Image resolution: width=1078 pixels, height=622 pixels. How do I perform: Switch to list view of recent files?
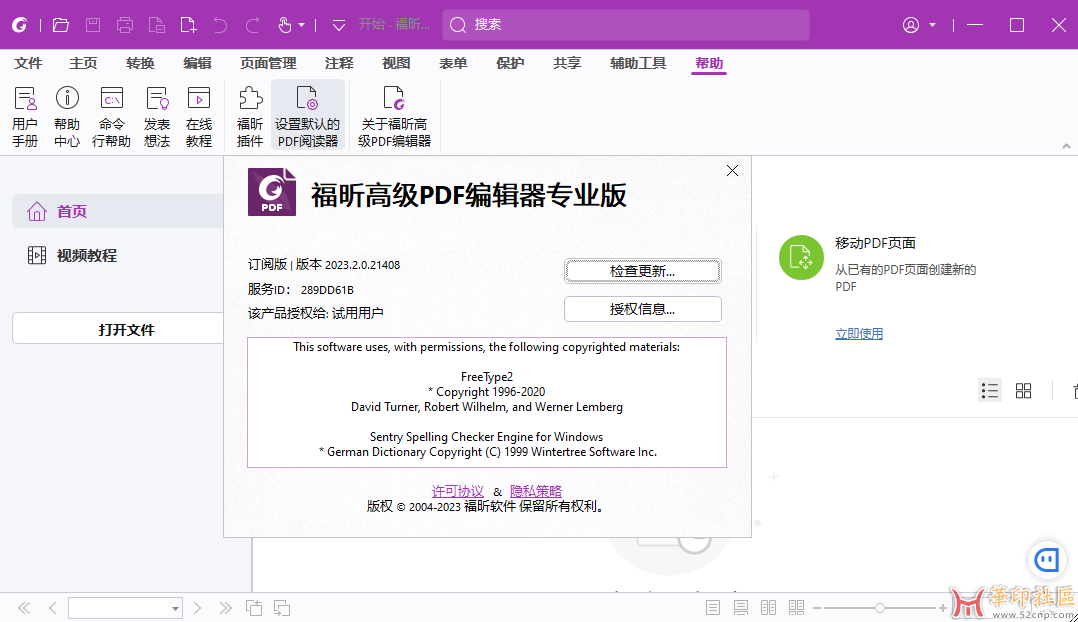pos(990,391)
